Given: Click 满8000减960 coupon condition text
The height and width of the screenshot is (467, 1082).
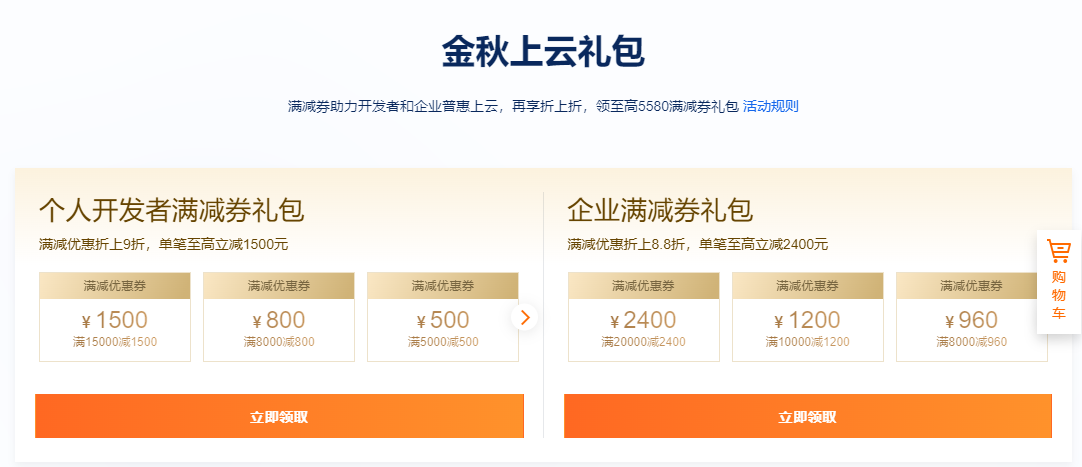Looking at the screenshot, I should (x=972, y=341).
